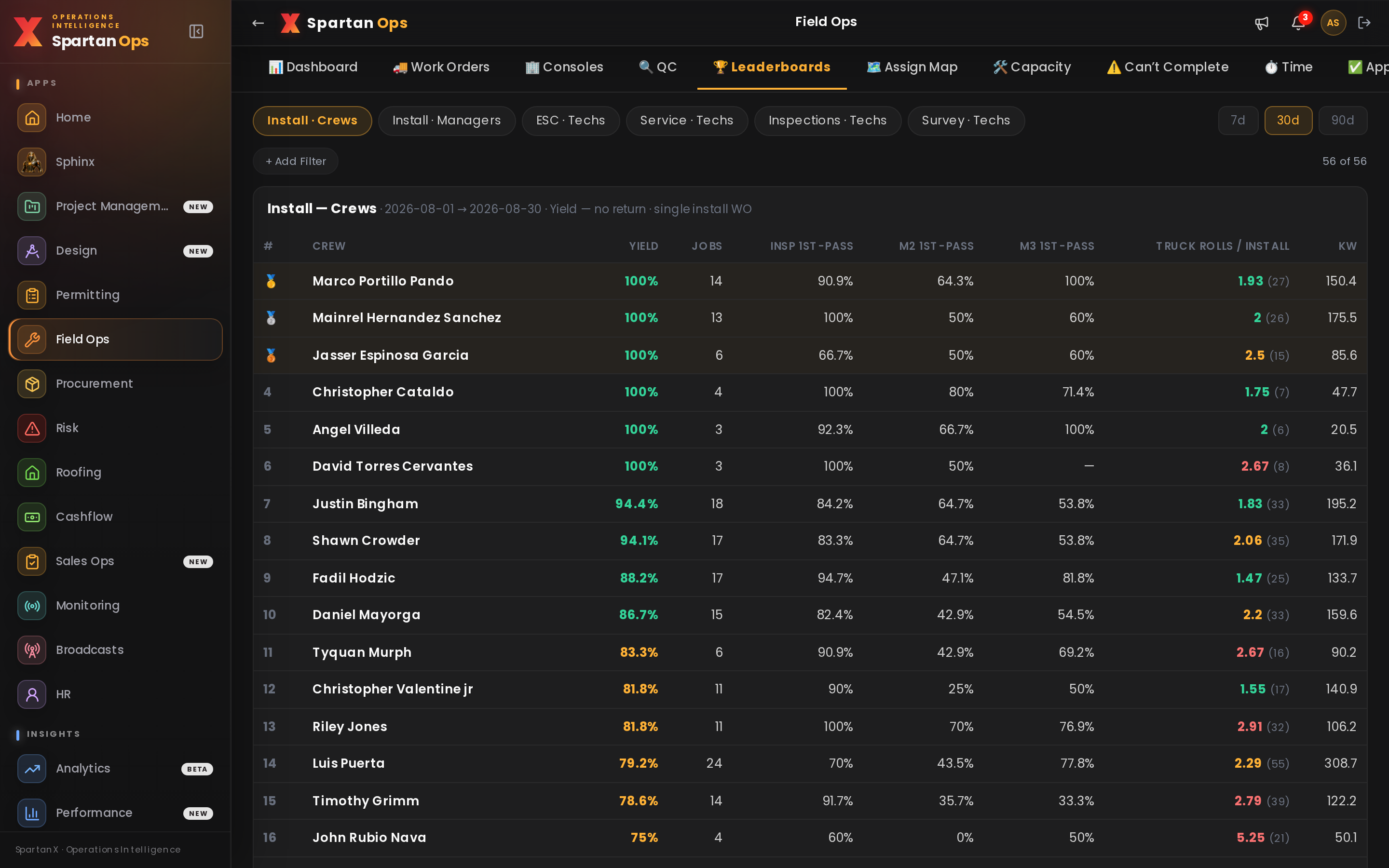Open notifications bell icon

tap(1298, 23)
